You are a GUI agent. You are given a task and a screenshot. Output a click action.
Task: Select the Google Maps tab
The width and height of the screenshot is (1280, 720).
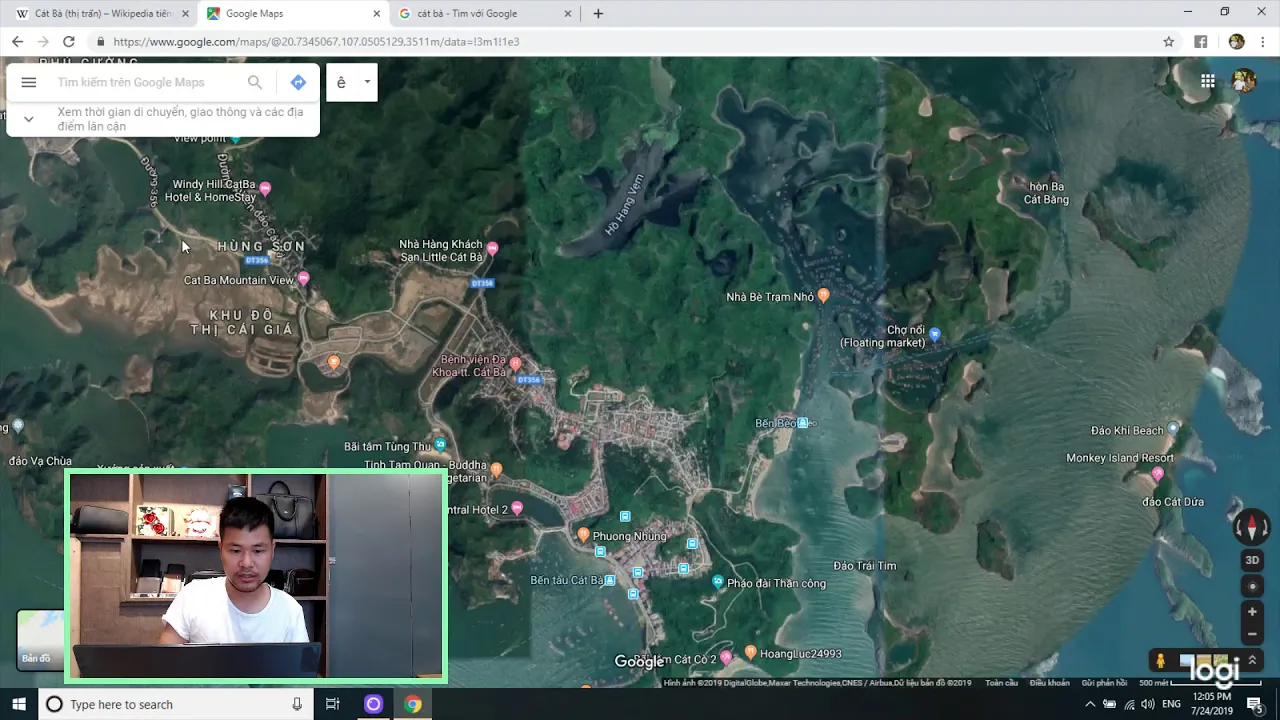click(292, 14)
